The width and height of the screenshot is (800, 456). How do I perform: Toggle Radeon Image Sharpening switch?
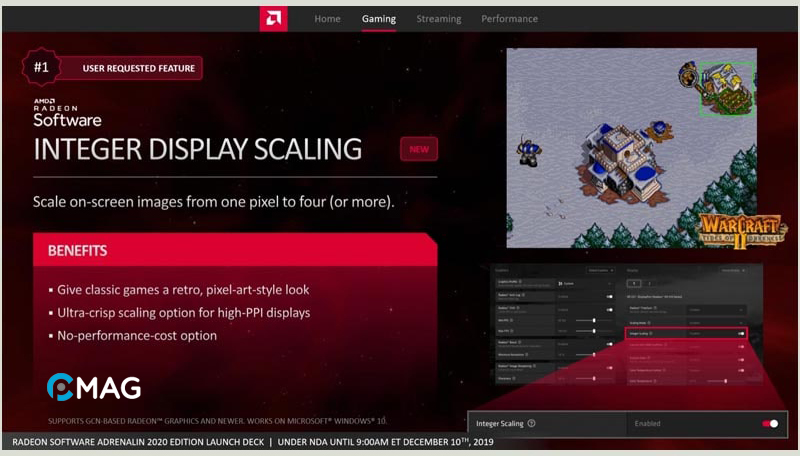click(x=610, y=368)
